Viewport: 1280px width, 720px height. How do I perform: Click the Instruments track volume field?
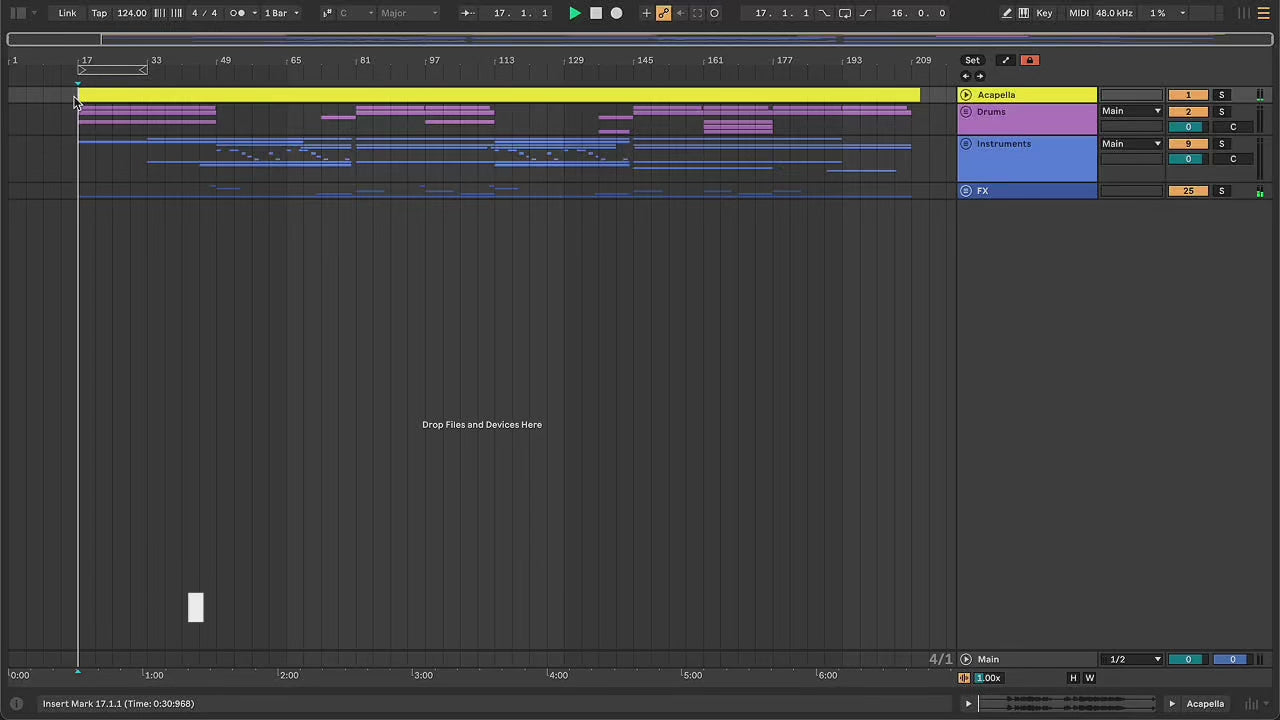(x=1188, y=159)
